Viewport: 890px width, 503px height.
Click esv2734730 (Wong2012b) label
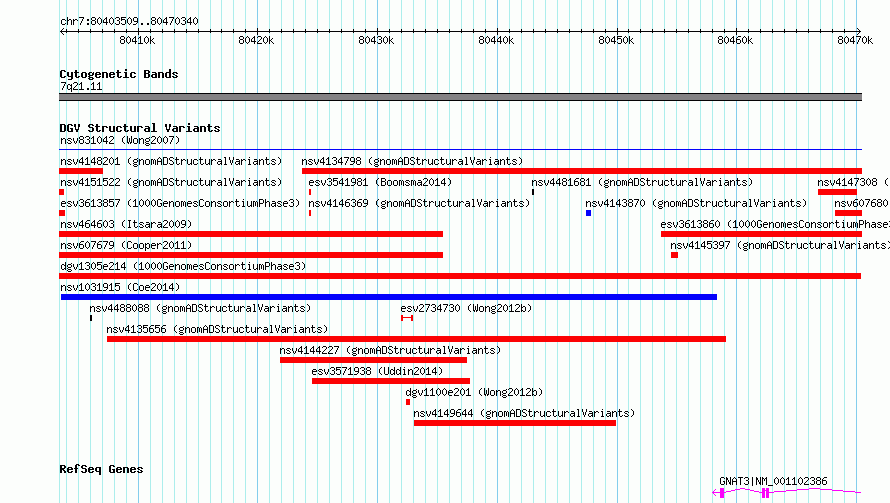pyautogui.click(x=466, y=308)
